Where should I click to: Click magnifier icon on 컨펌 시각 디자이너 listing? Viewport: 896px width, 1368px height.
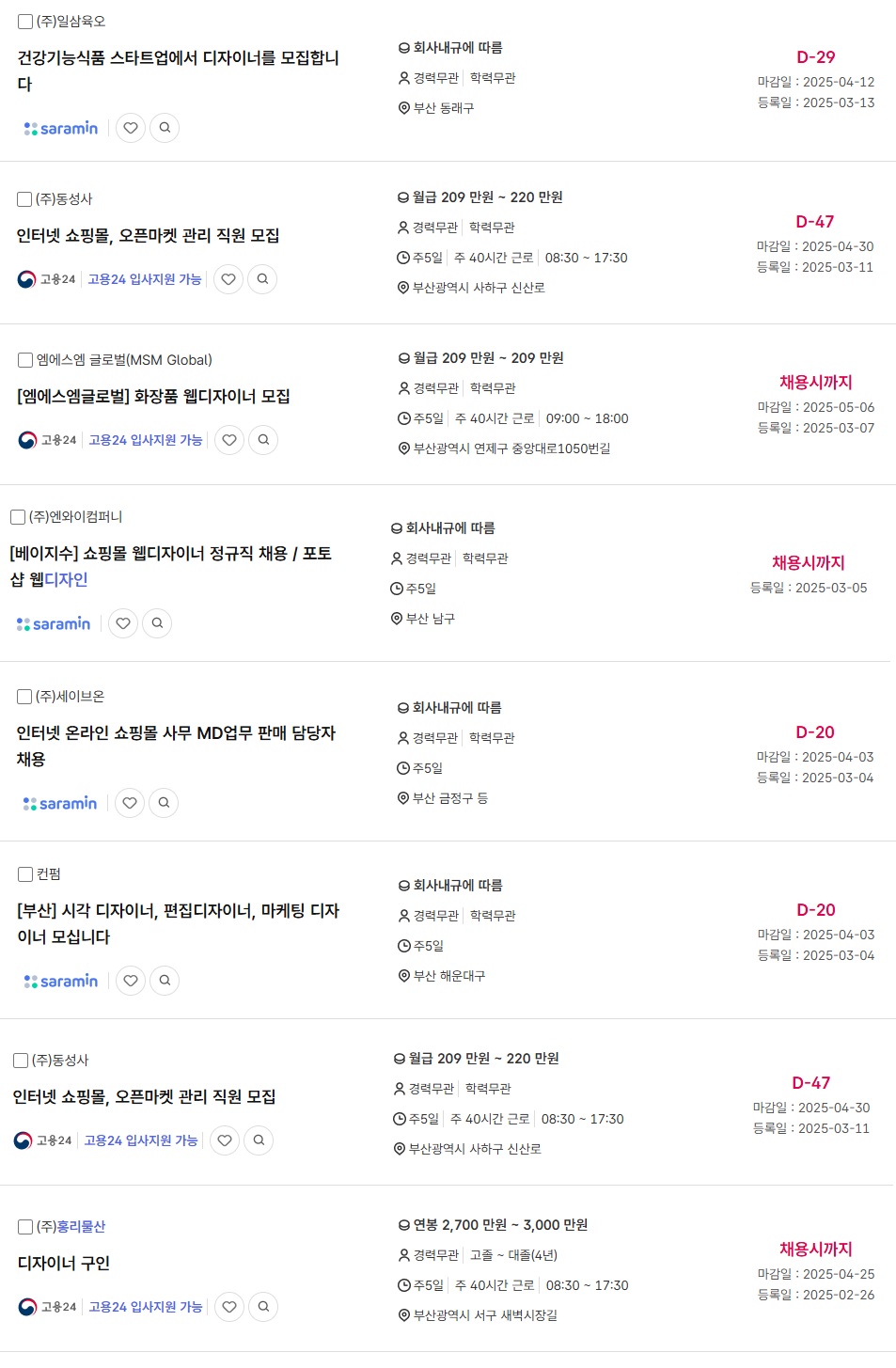point(165,980)
